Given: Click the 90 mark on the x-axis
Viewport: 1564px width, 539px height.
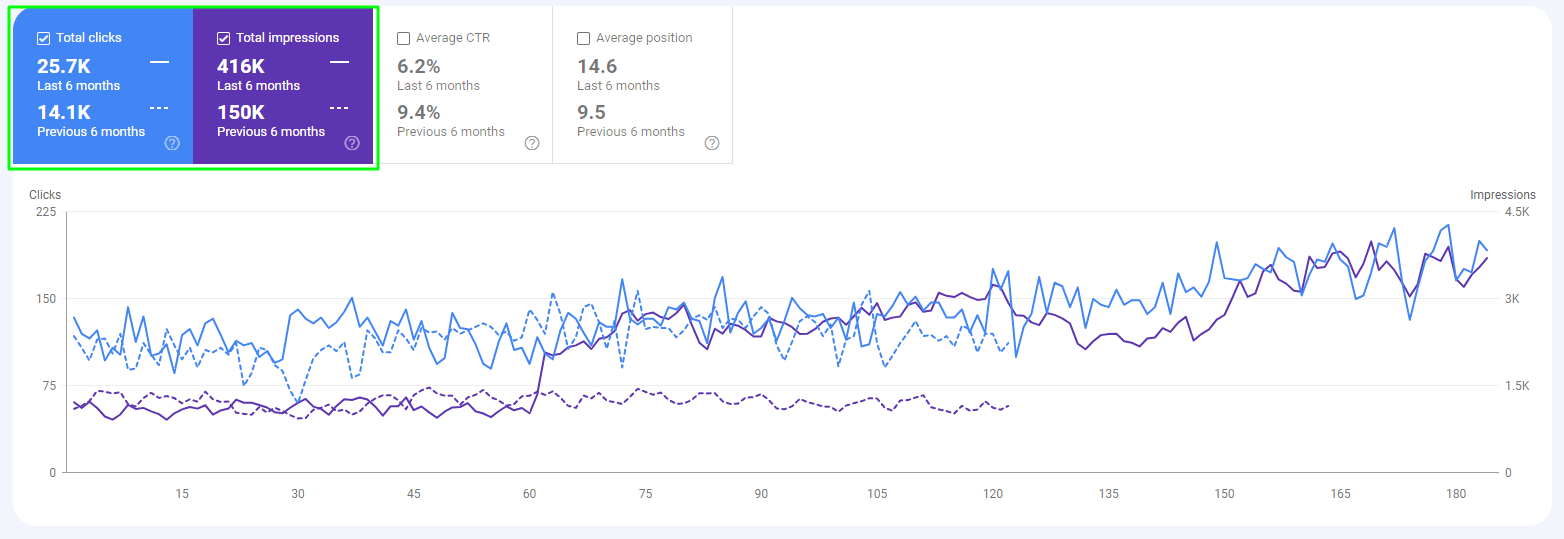Looking at the screenshot, I should pyautogui.click(x=761, y=494).
